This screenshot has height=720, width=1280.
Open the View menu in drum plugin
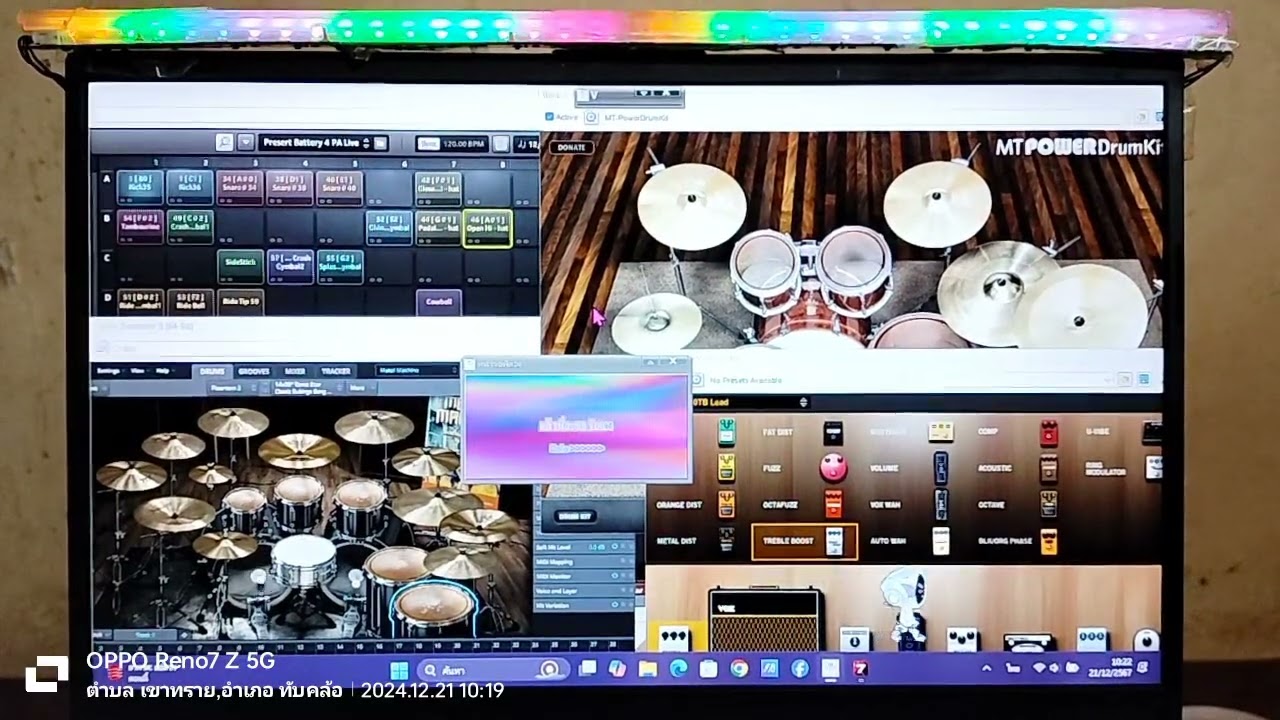click(137, 371)
